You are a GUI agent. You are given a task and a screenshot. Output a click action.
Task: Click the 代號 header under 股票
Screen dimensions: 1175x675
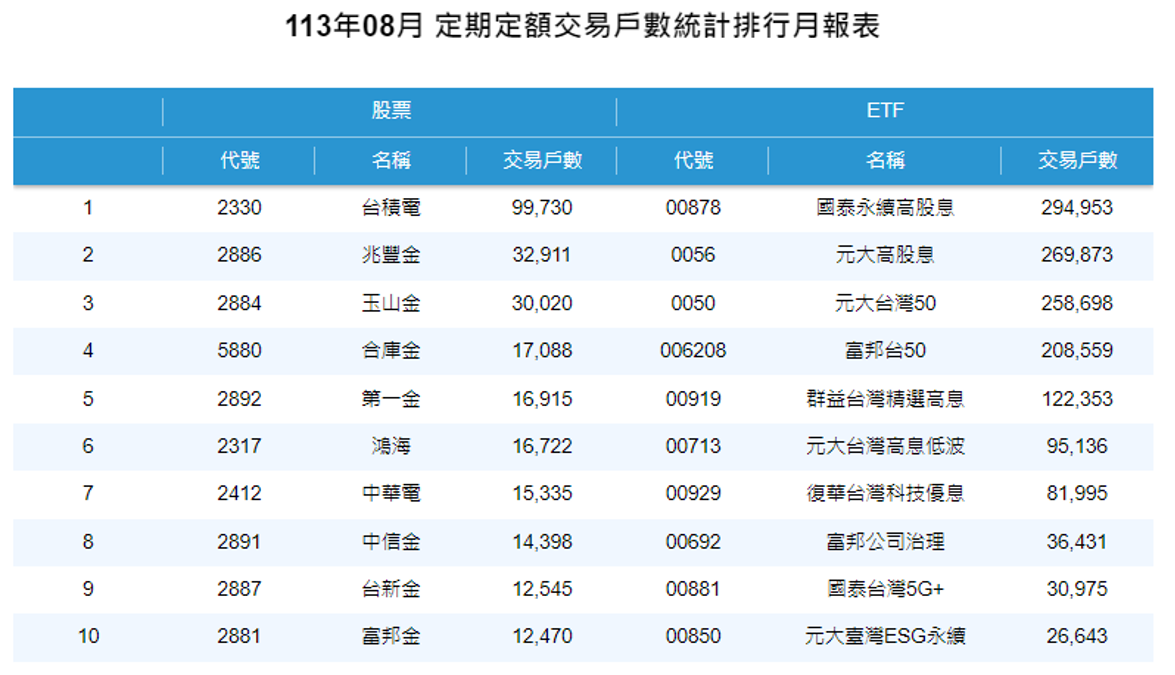click(x=239, y=160)
